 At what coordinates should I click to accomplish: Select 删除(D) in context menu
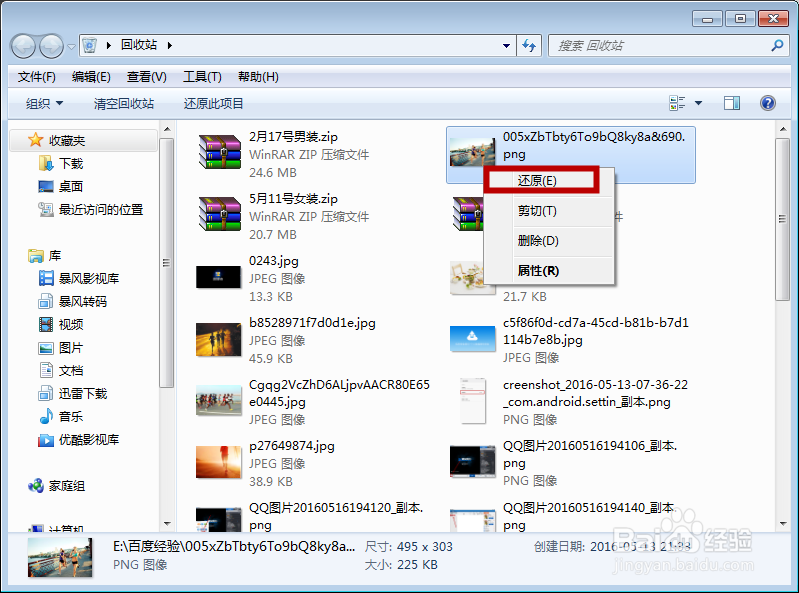(x=549, y=240)
